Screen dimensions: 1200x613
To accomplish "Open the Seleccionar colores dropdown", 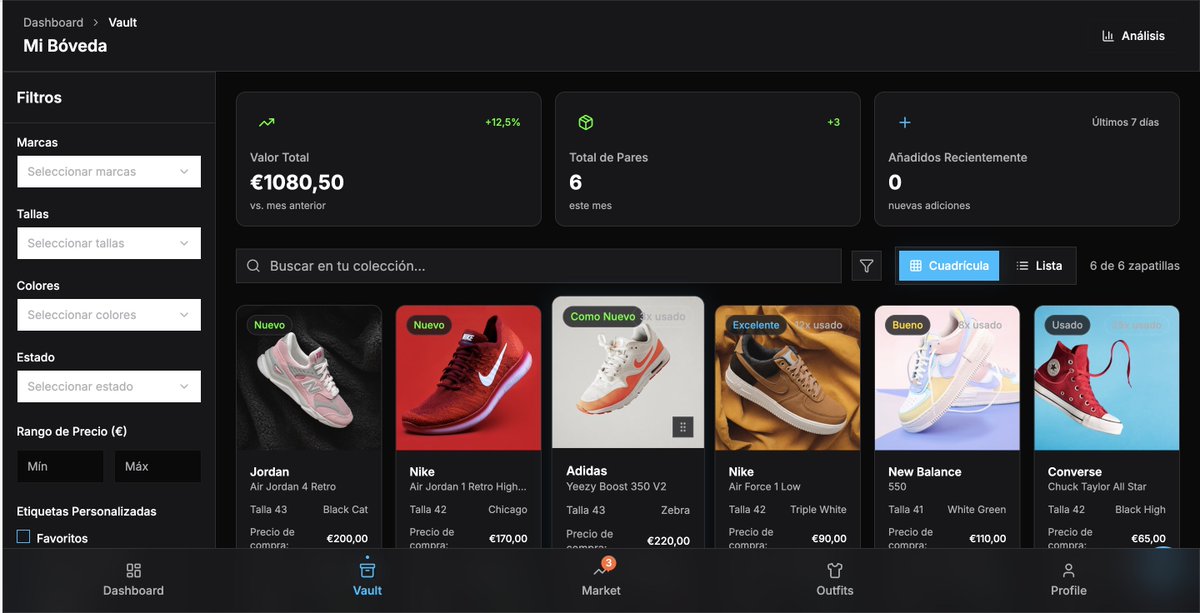I will (x=109, y=315).
